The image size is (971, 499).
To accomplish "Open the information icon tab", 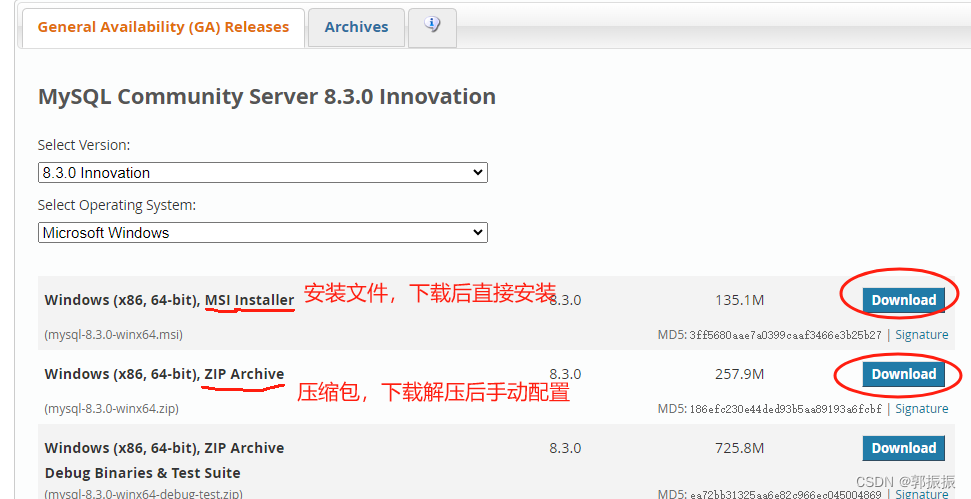I will pos(432,27).
